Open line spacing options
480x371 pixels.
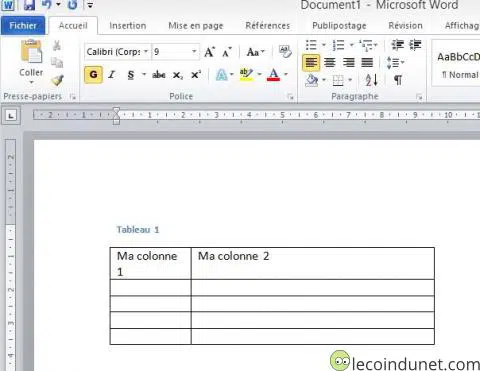coord(395,63)
